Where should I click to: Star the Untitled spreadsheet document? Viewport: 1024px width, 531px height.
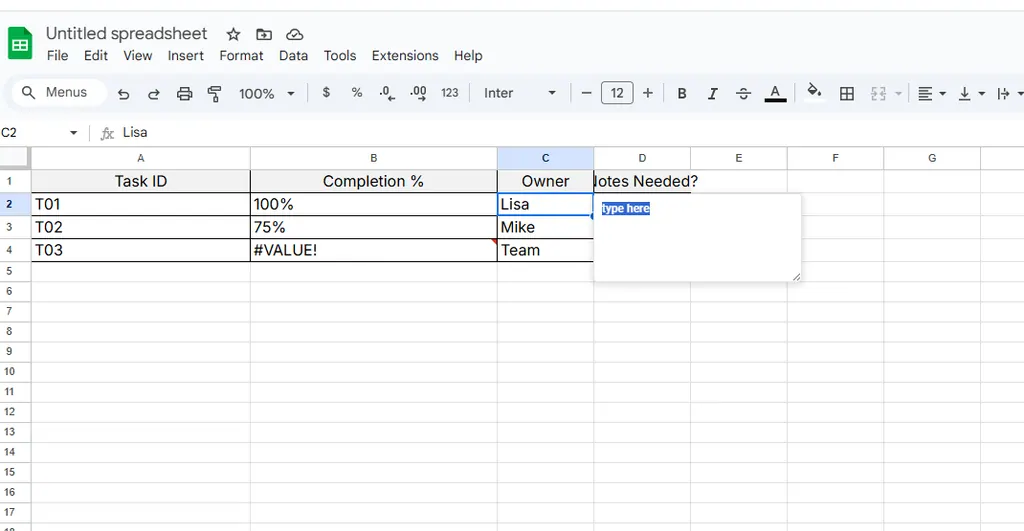click(x=233, y=34)
